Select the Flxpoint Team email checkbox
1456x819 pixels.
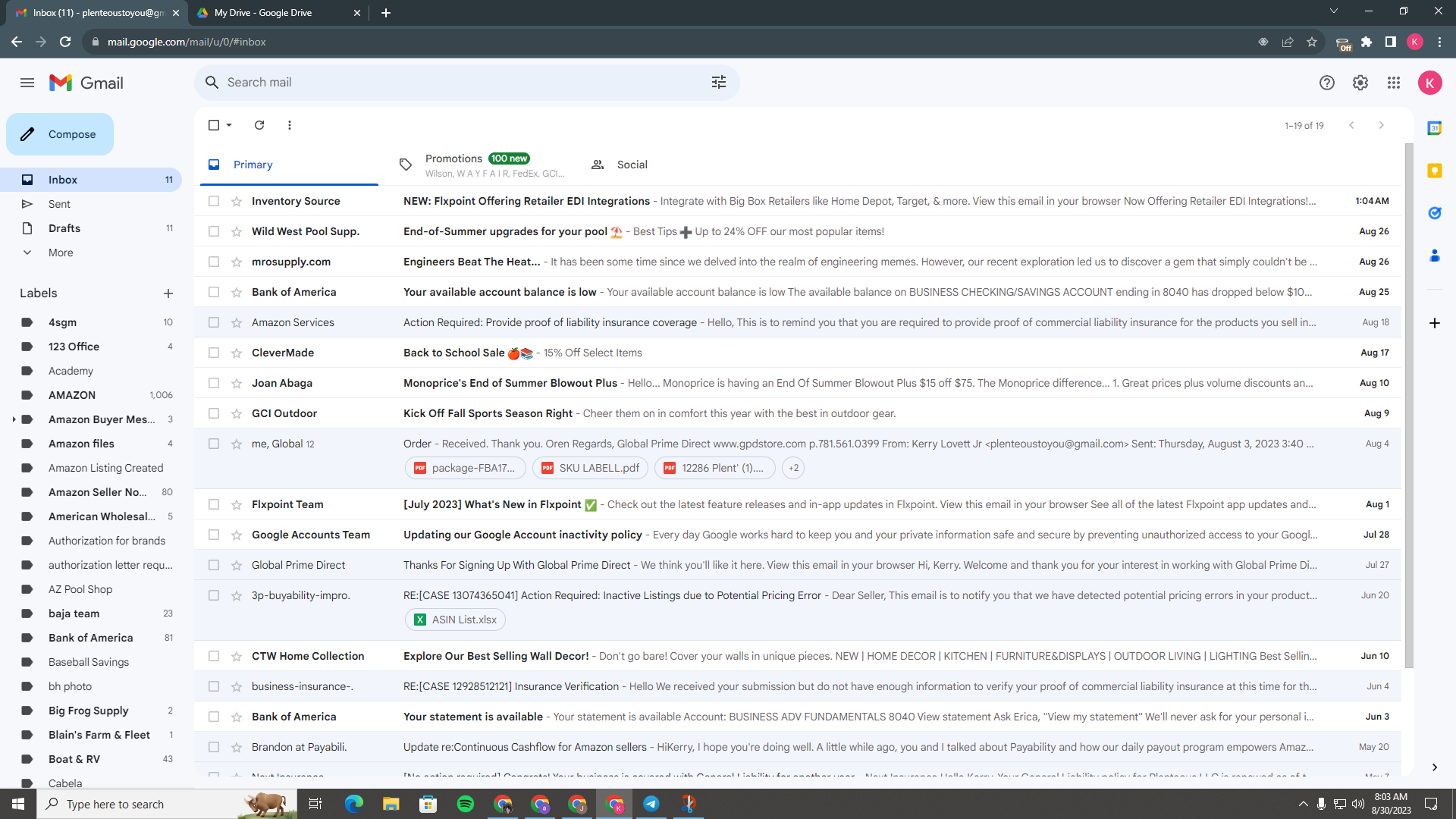(214, 504)
